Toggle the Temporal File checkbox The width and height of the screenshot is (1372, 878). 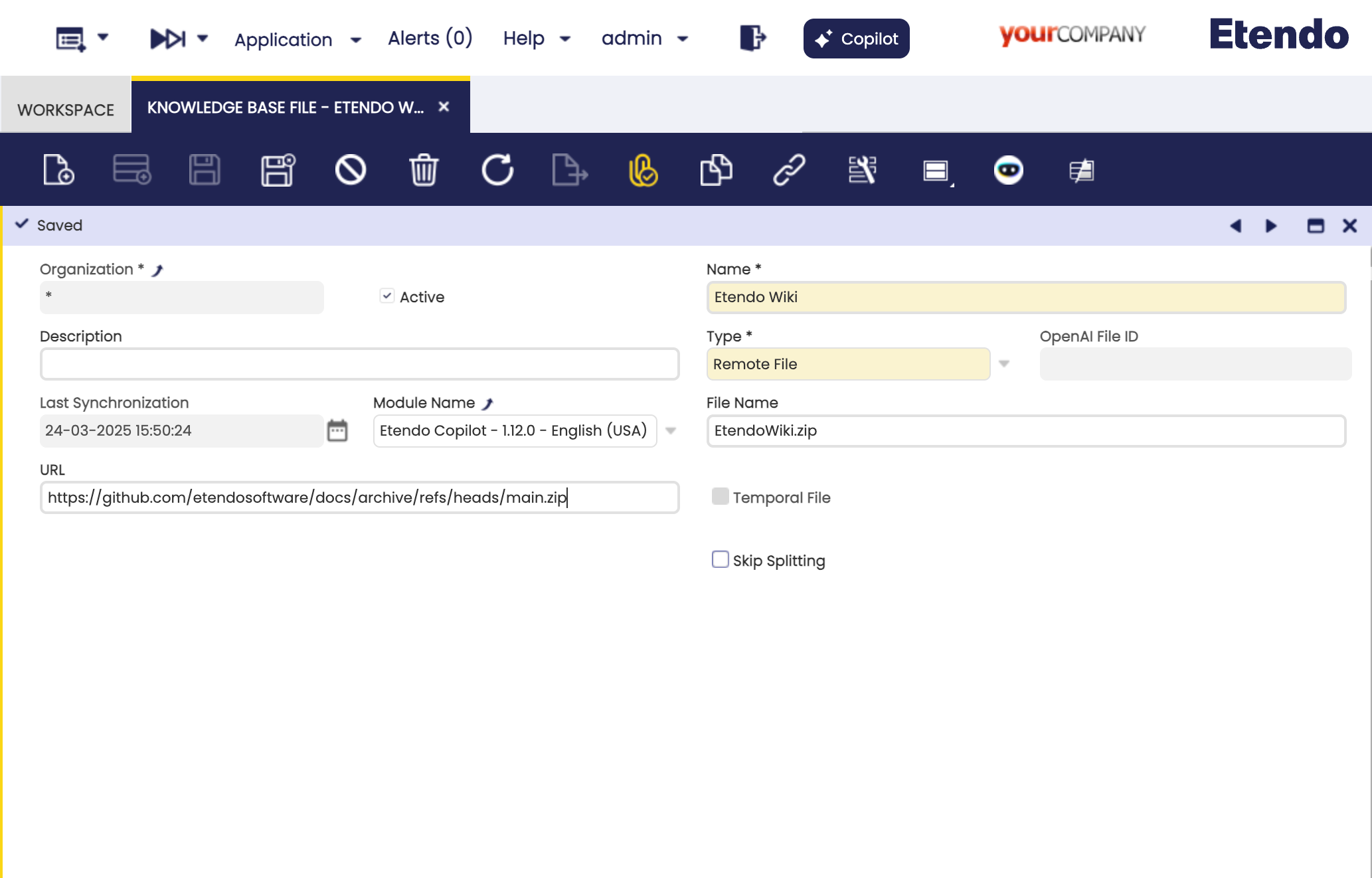[x=720, y=496]
